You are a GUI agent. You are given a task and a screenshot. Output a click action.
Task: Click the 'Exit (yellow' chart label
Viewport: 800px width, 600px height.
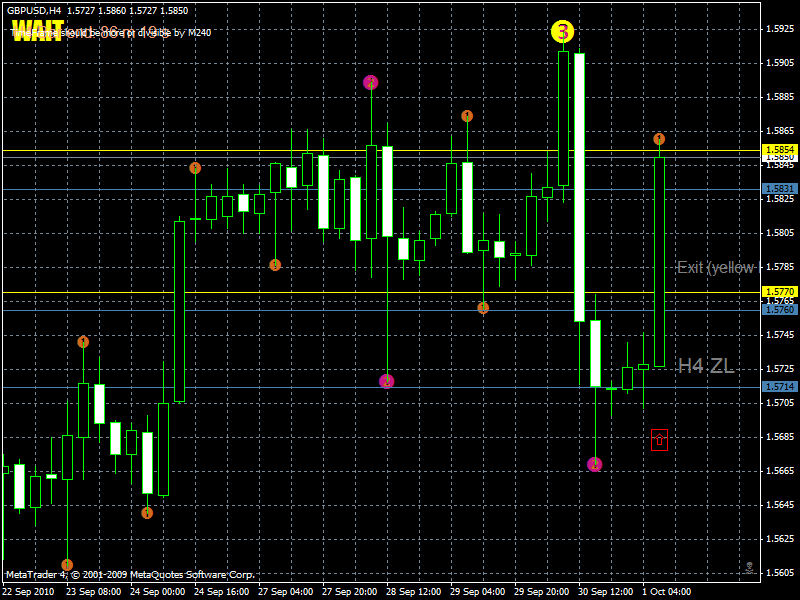(x=718, y=267)
